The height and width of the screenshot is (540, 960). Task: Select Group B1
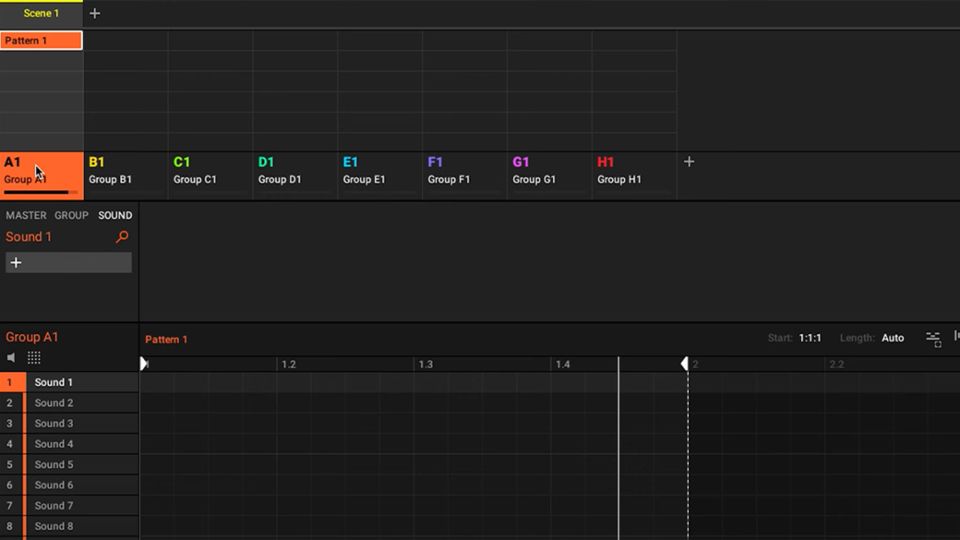pyautogui.click(x=125, y=171)
